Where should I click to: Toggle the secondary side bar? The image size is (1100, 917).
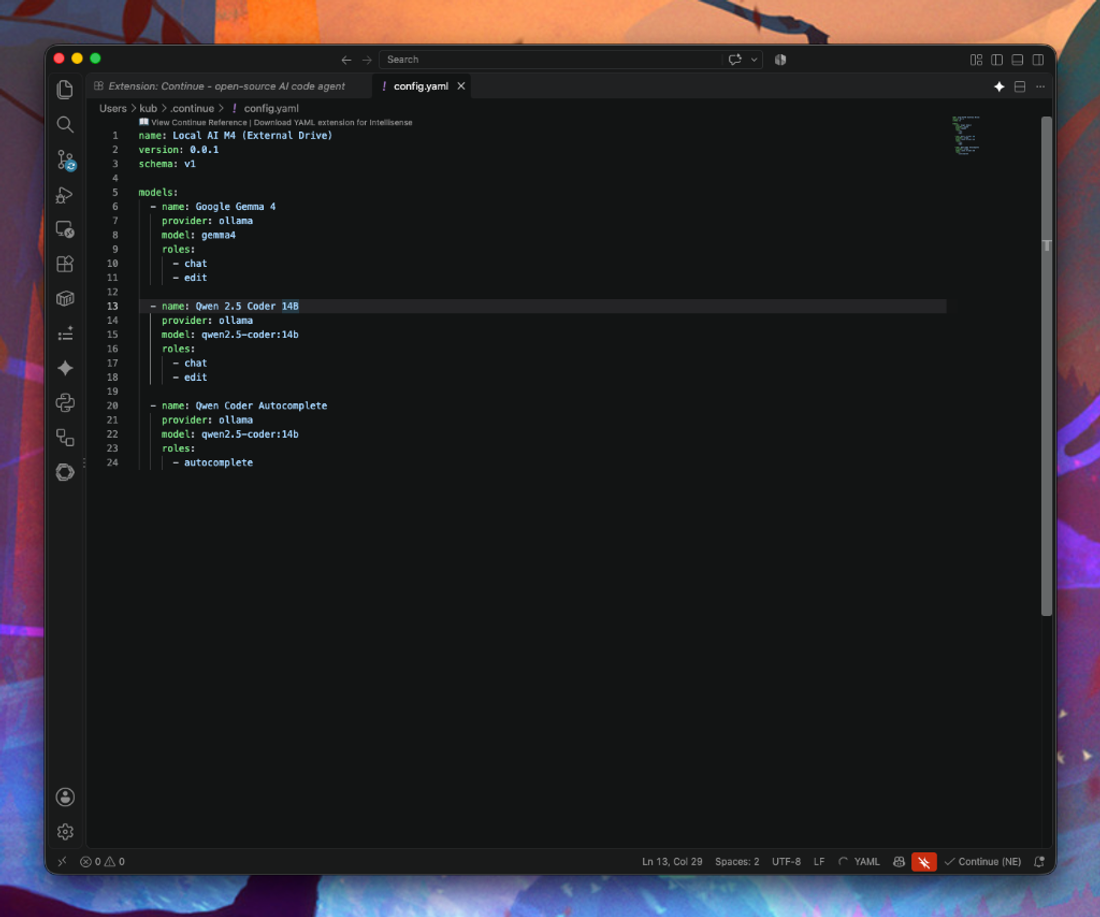point(1038,60)
